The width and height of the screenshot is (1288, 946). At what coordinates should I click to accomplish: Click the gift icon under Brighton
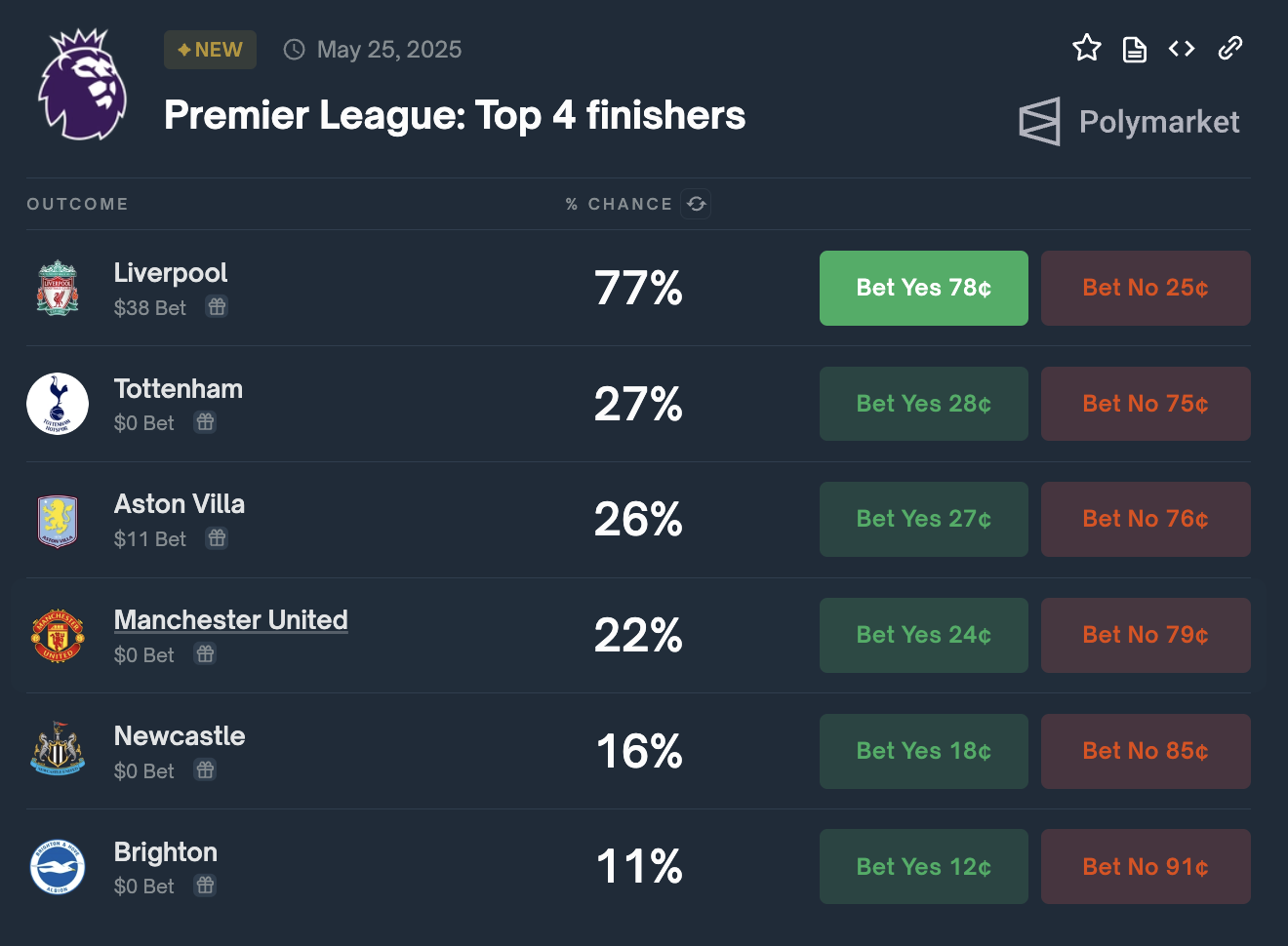pyautogui.click(x=205, y=886)
